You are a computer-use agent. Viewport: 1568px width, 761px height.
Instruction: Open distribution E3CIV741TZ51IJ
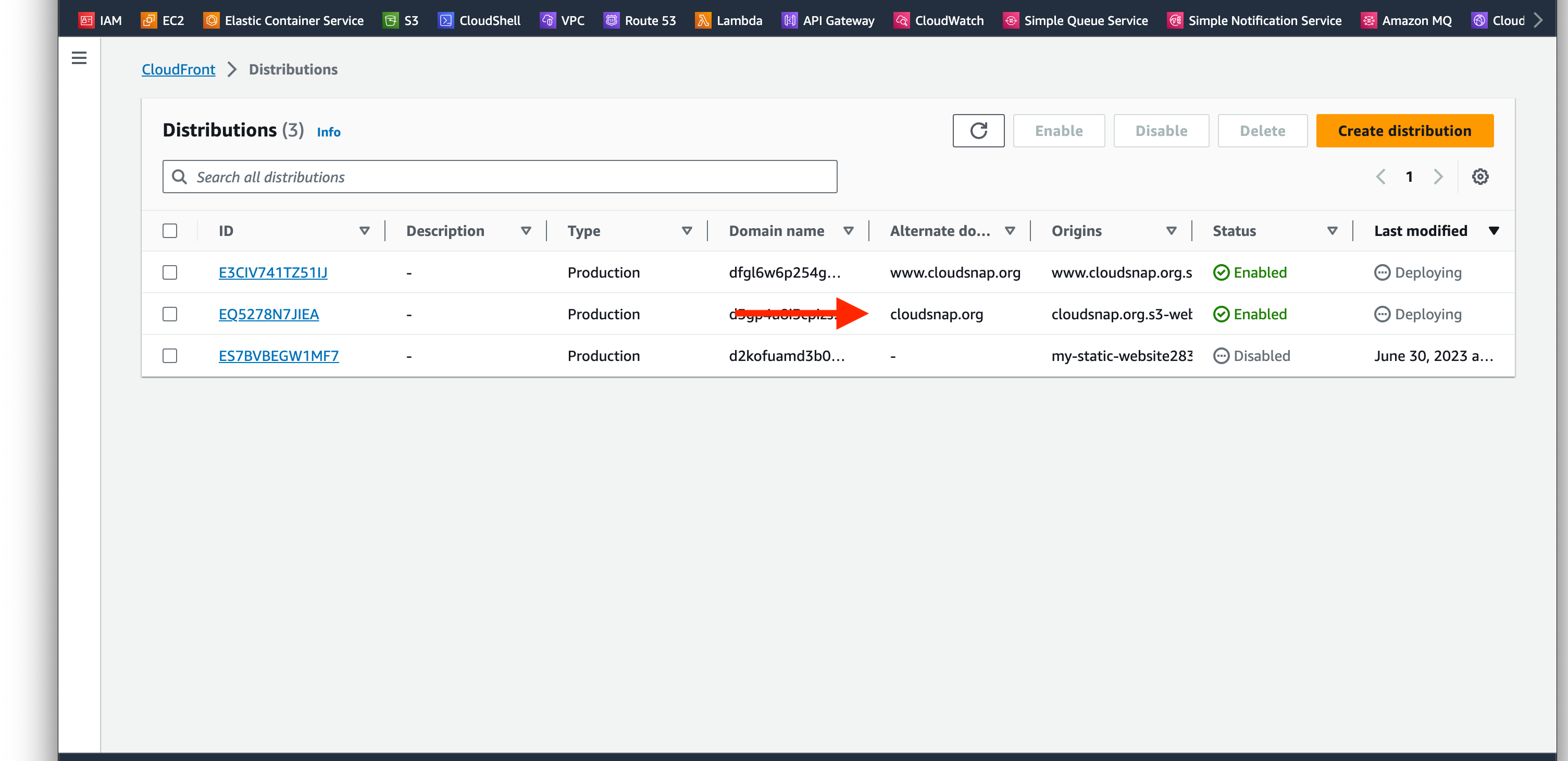(x=272, y=273)
